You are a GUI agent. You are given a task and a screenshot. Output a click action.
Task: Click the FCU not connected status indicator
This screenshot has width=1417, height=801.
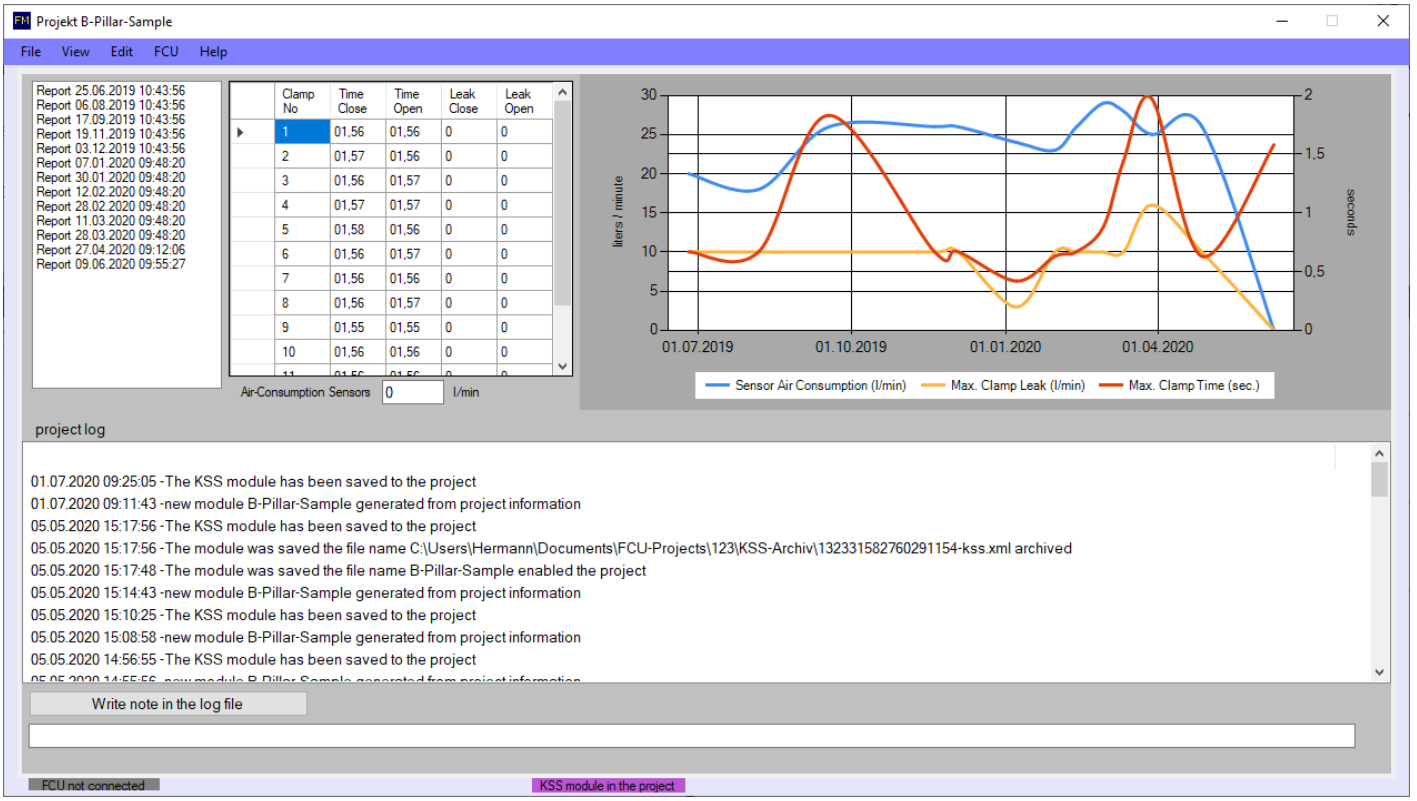pyautogui.click(x=92, y=786)
